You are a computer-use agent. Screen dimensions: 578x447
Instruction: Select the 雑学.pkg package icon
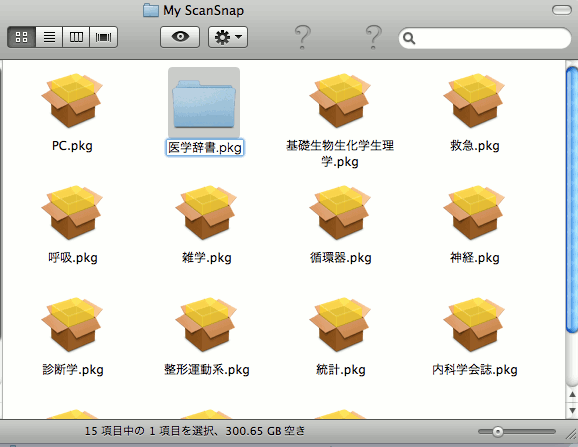(206, 213)
